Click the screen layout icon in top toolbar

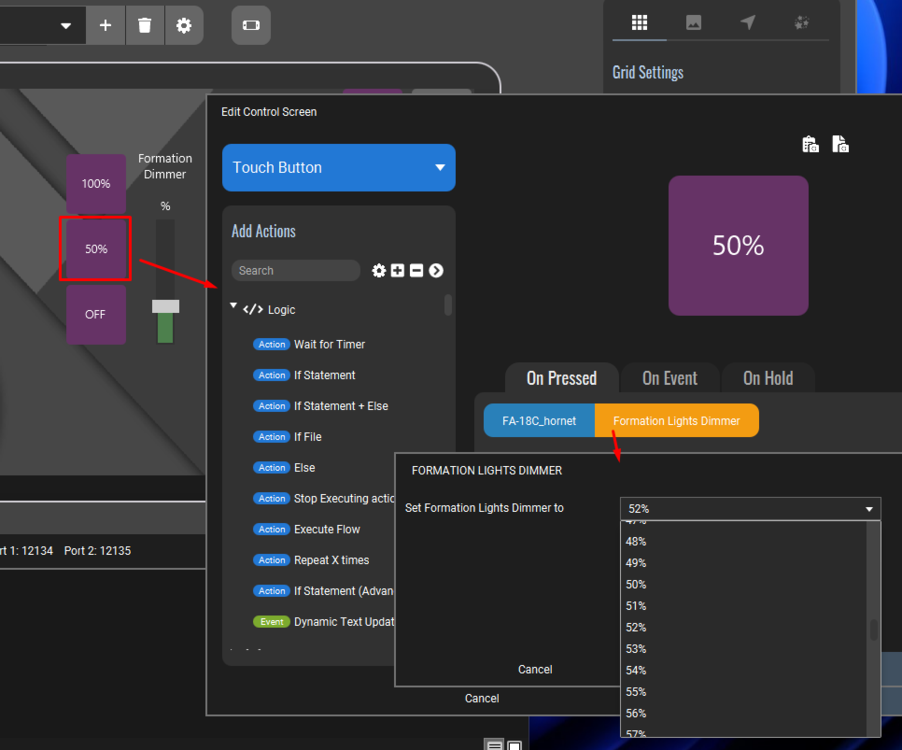pos(251,25)
